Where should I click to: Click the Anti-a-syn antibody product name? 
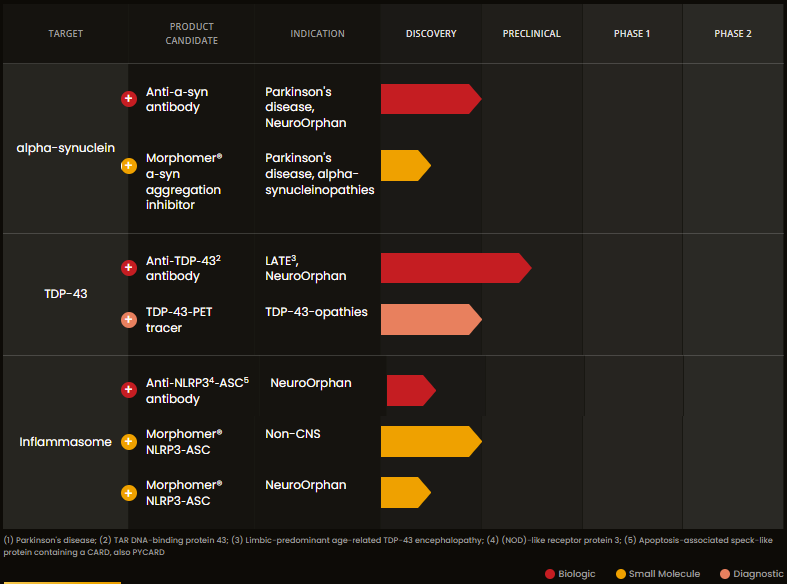click(177, 99)
